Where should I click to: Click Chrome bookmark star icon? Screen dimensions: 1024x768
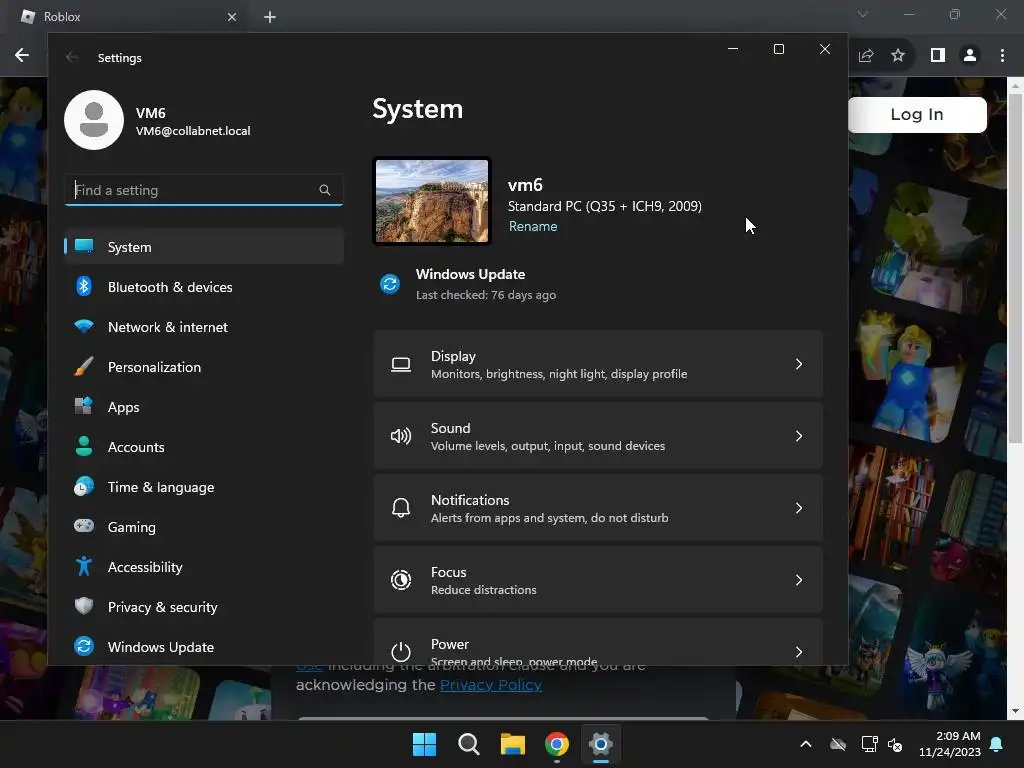coord(898,56)
